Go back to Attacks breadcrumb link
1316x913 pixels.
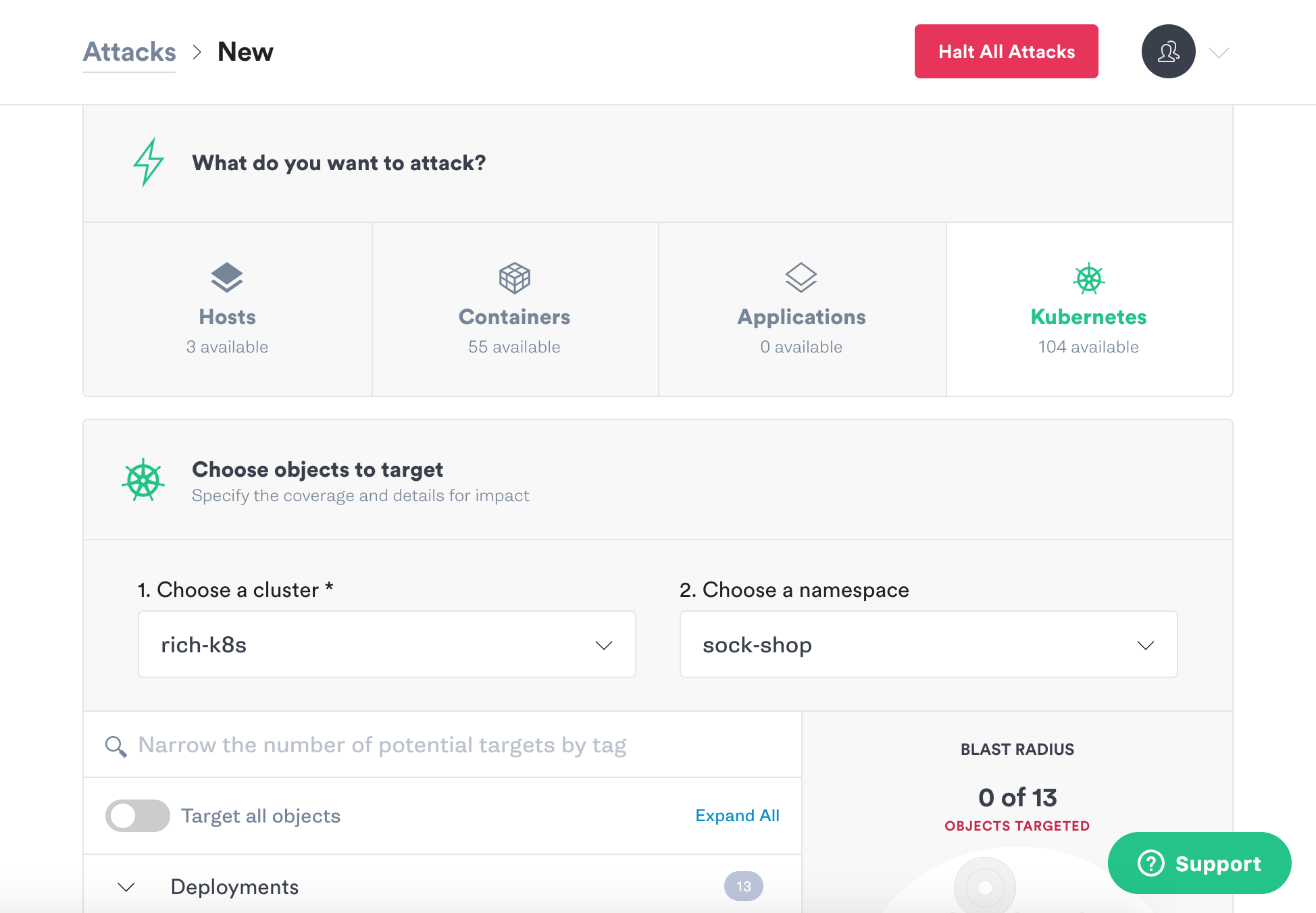coord(129,52)
